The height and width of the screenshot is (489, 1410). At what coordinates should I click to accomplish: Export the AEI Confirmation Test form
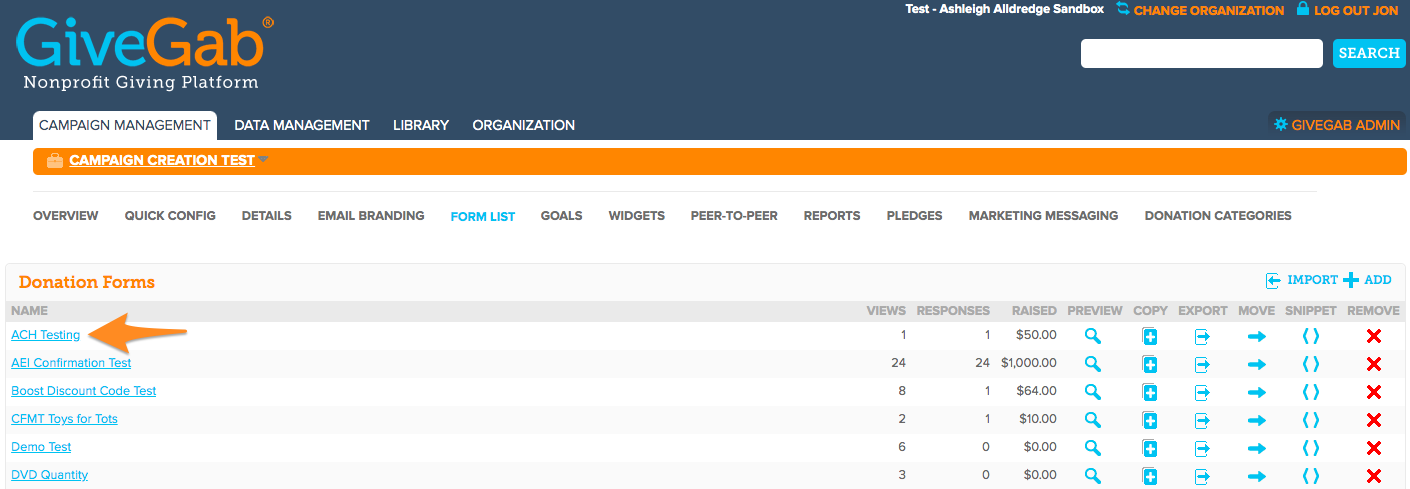[1202, 365]
